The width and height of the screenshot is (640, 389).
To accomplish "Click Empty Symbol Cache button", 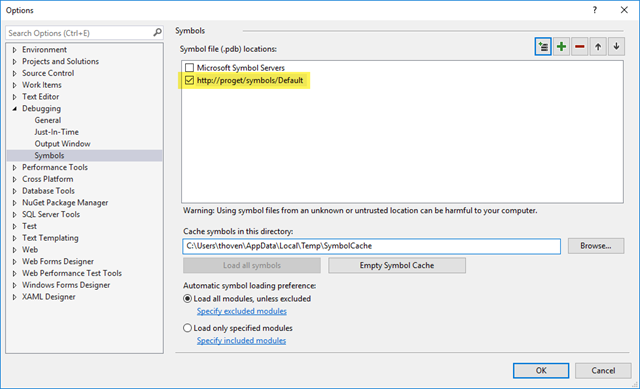I will coord(397,266).
